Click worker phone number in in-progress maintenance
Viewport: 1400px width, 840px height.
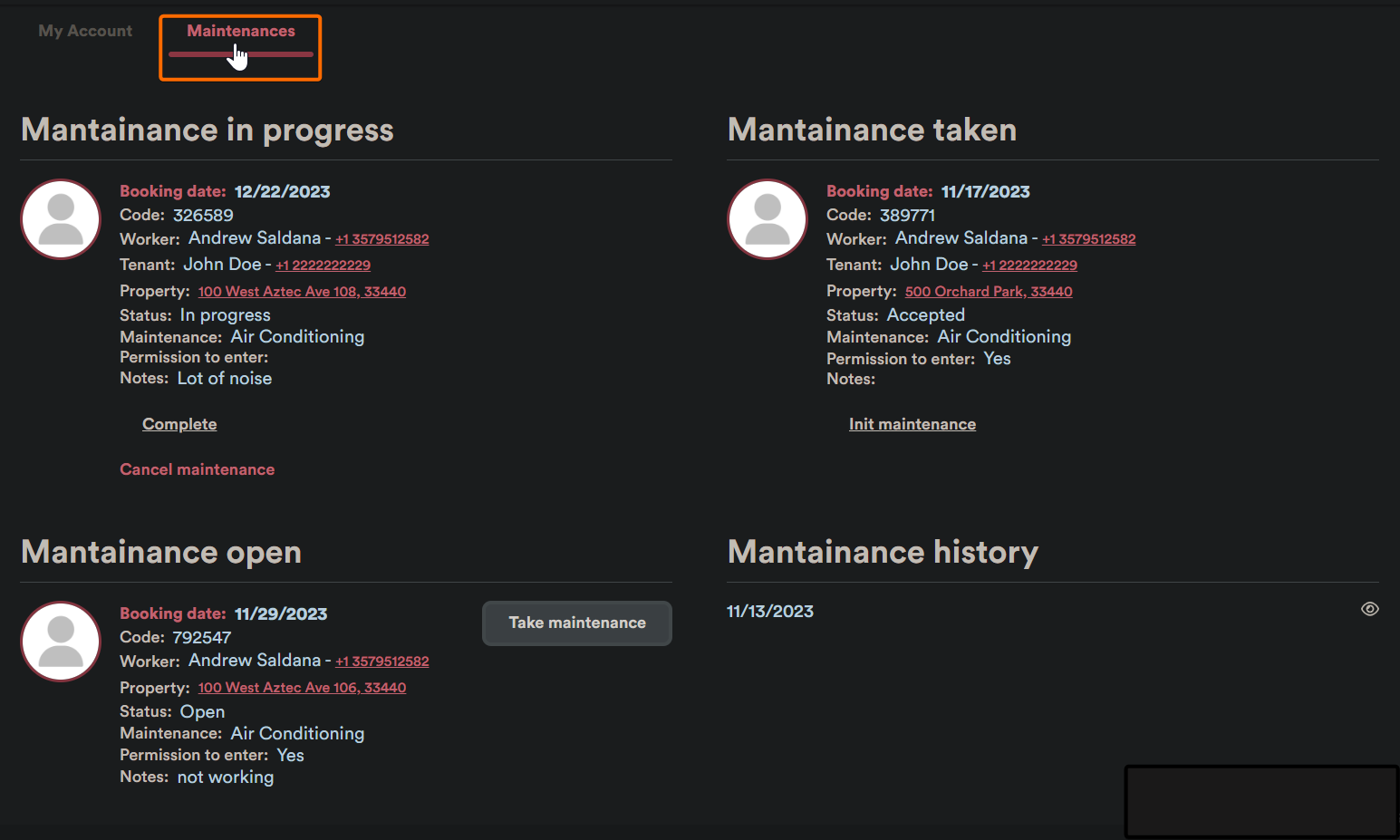point(382,239)
